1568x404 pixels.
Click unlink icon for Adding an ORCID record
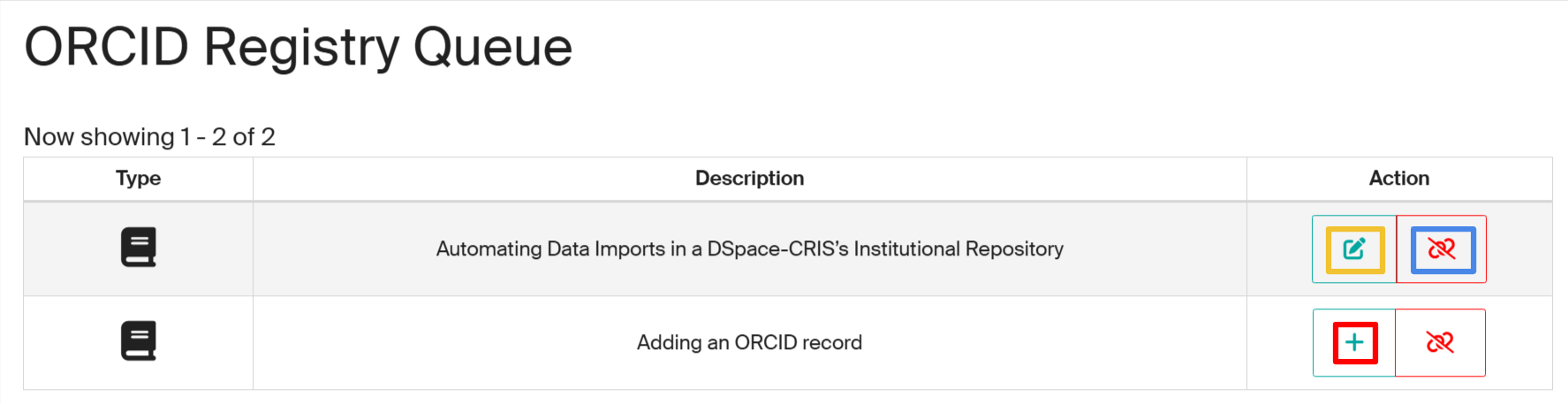[1440, 342]
